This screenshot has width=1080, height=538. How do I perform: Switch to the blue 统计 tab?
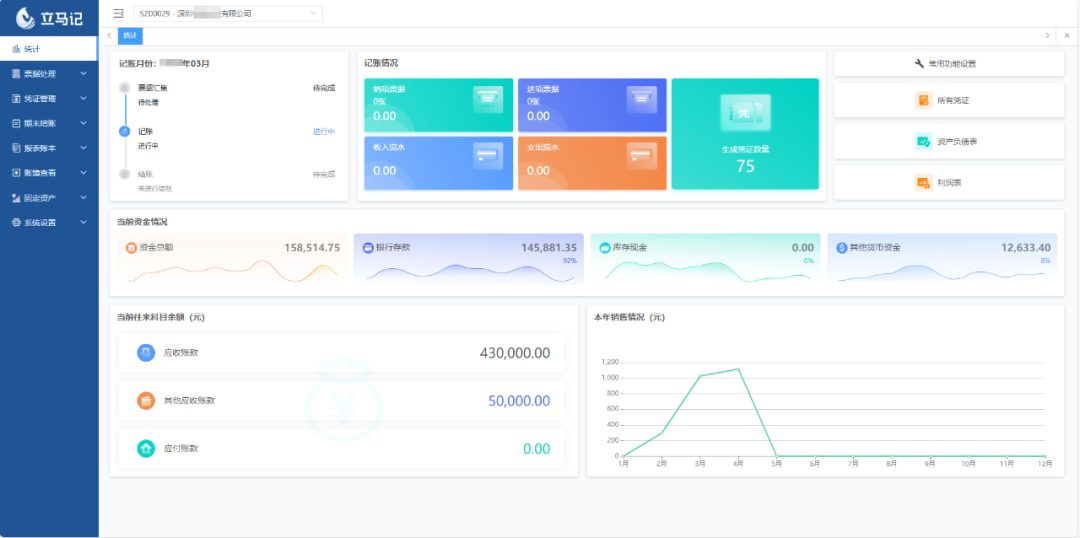[x=130, y=35]
